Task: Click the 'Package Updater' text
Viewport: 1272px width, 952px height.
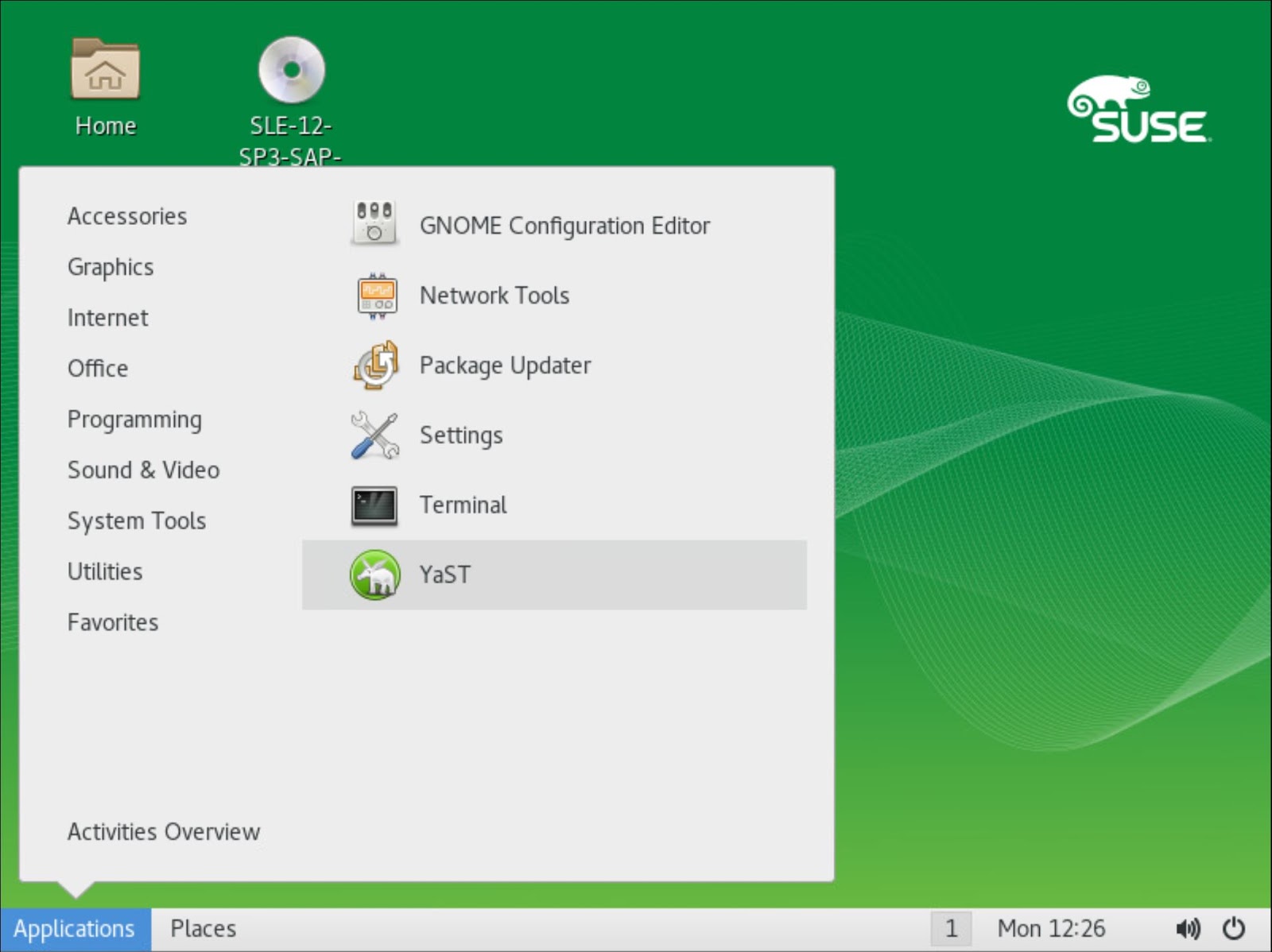Action: tap(505, 366)
